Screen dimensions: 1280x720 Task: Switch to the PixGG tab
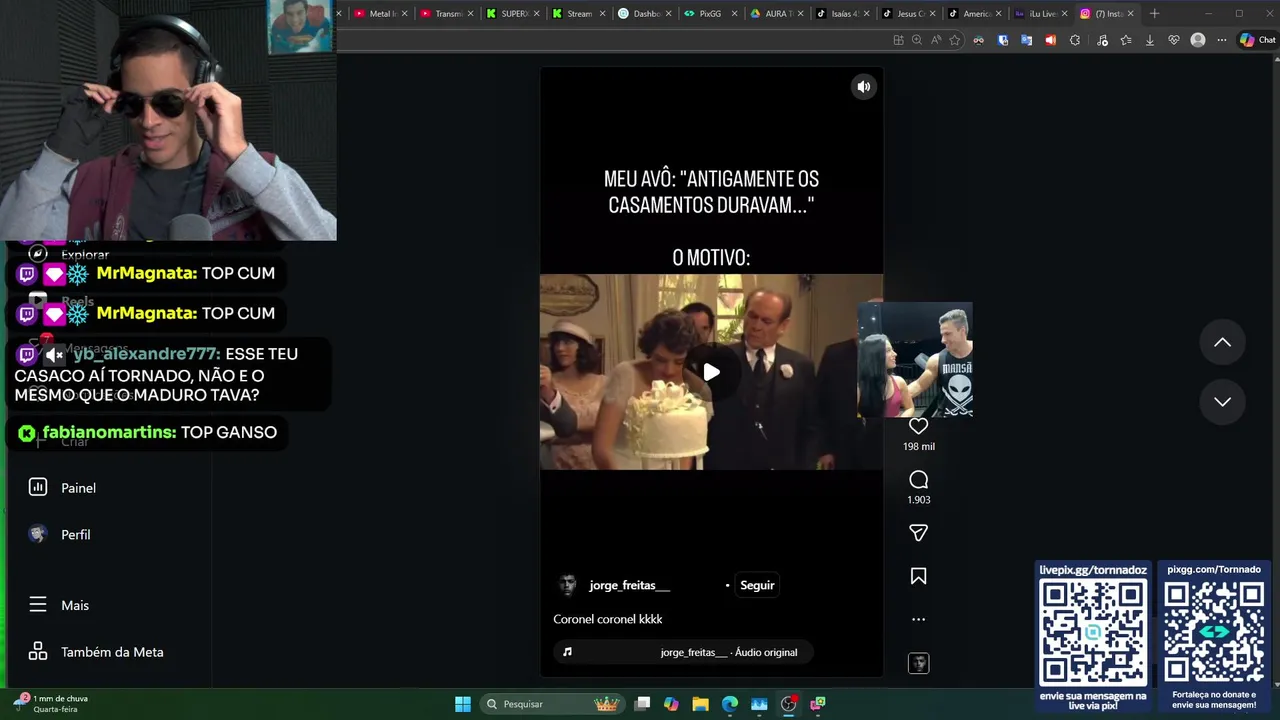[711, 14]
